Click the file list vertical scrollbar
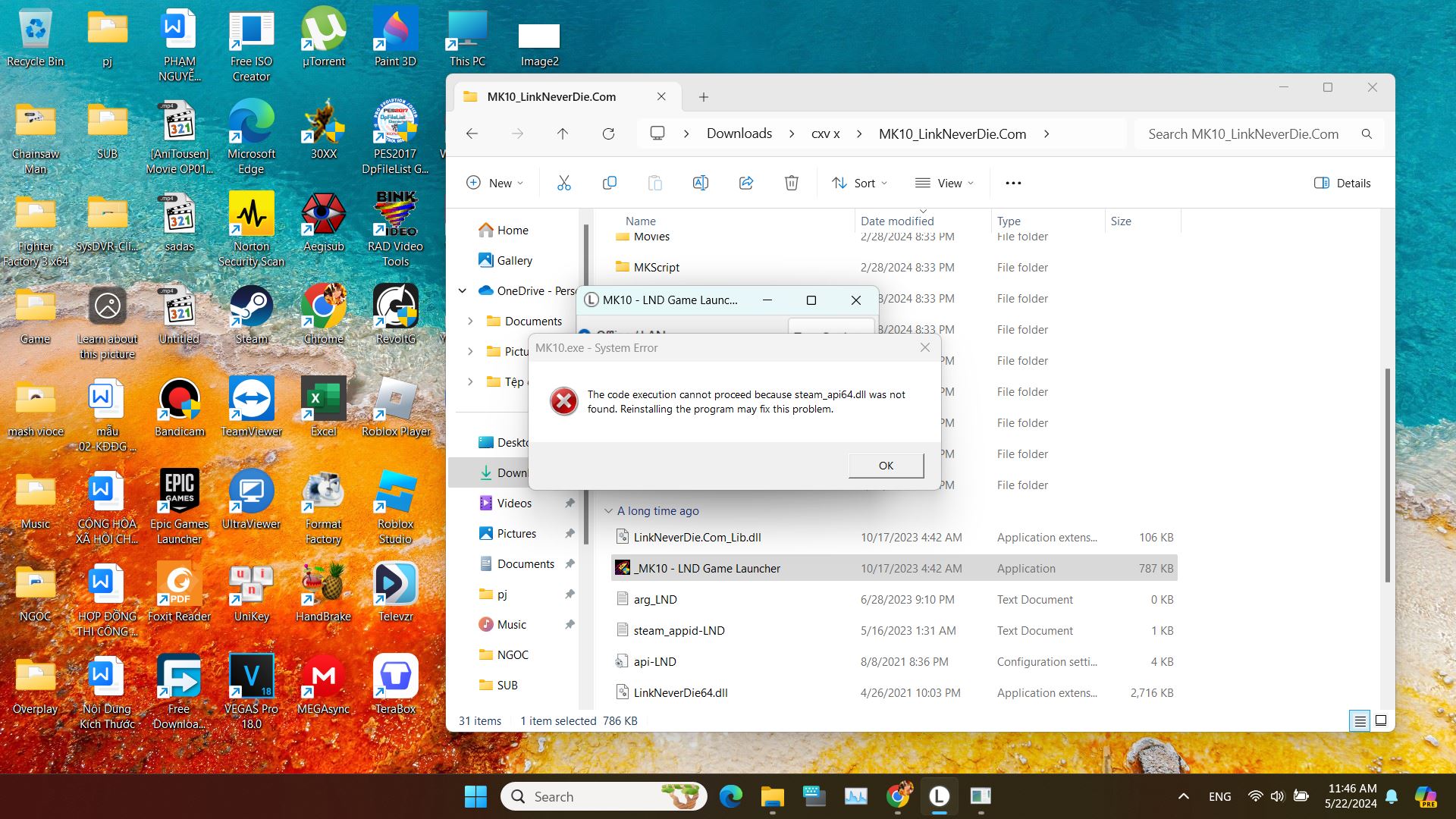This screenshot has width=1456, height=819. pos(1387,475)
